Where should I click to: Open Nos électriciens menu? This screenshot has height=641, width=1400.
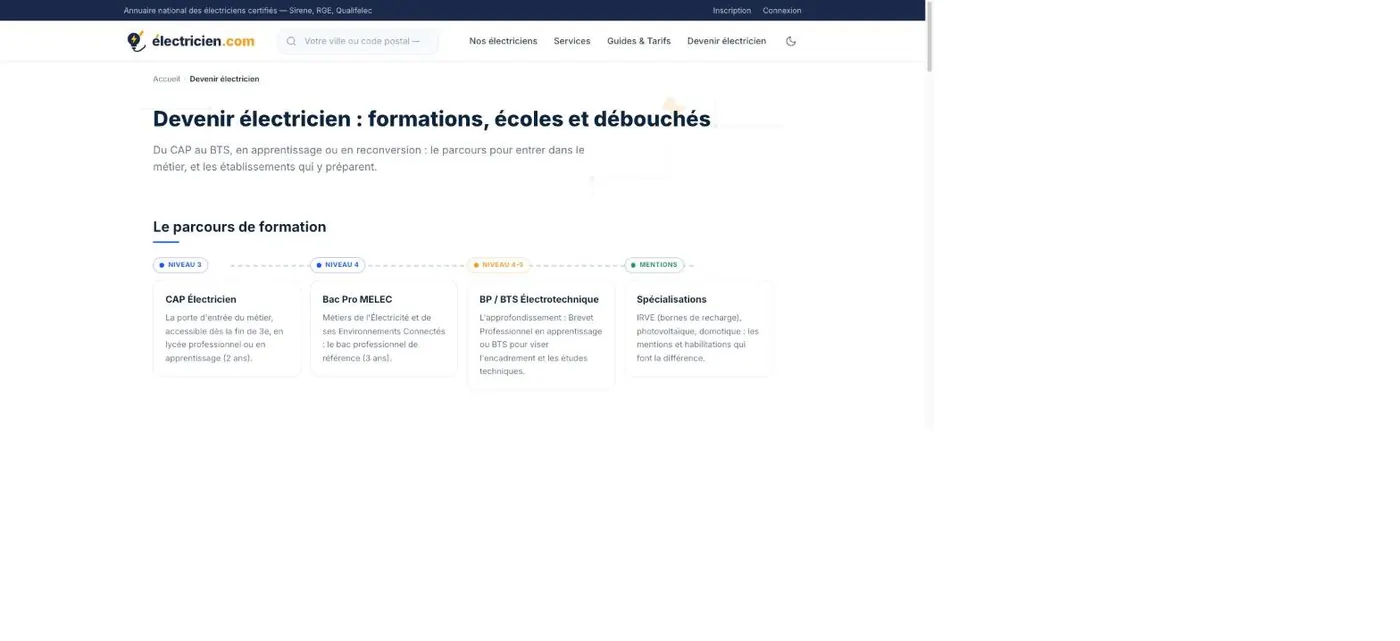click(503, 41)
